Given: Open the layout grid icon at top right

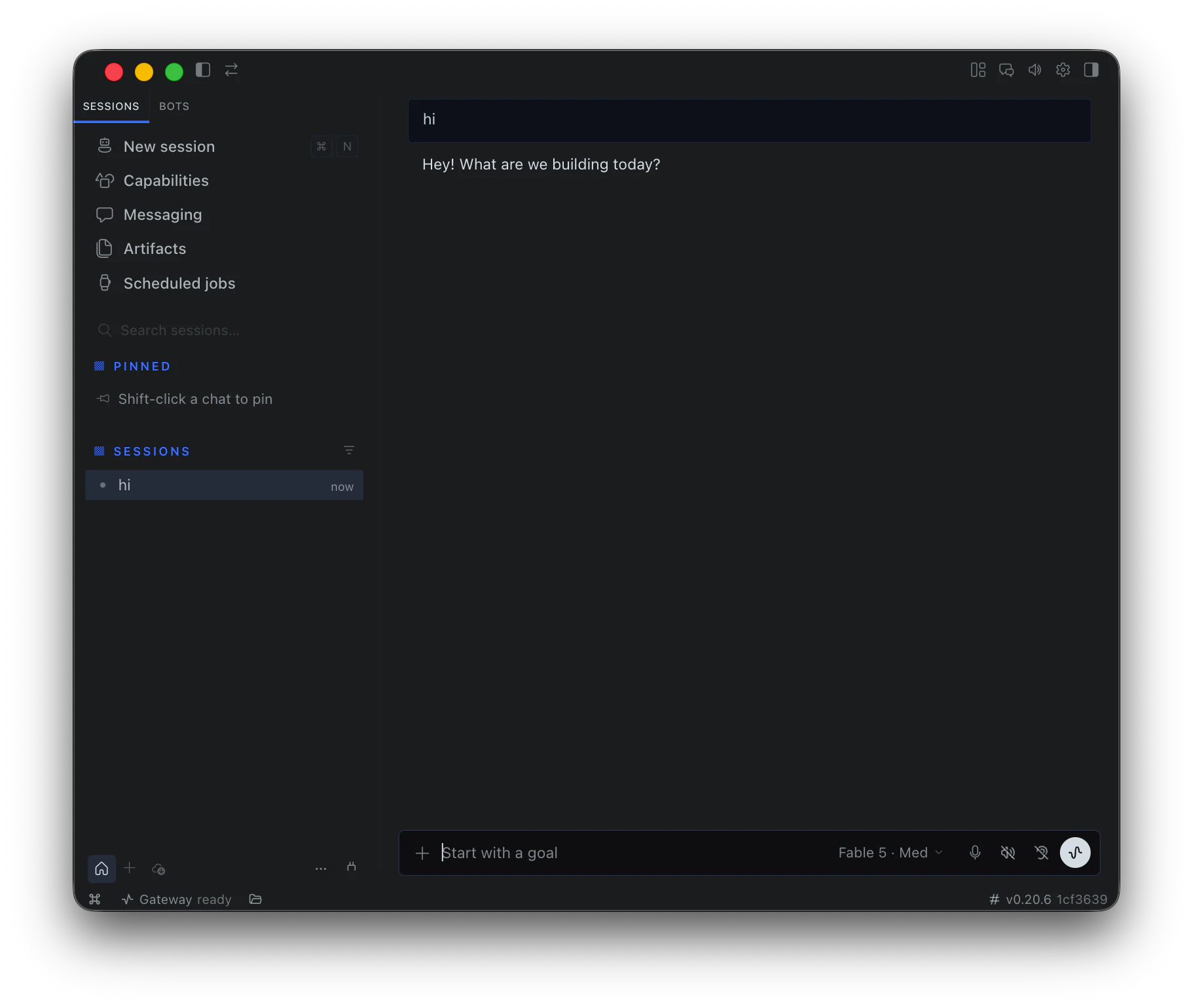Looking at the screenshot, I should pyautogui.click(x=978, y=70).
